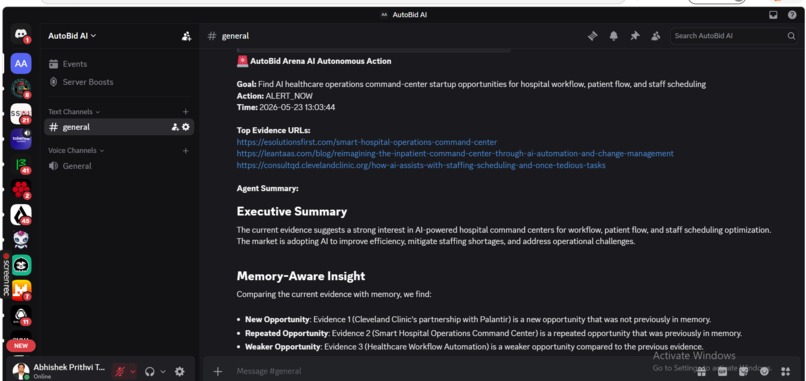Create invite for general text channel
Screen dimensions: 806x381
[175, 127]
